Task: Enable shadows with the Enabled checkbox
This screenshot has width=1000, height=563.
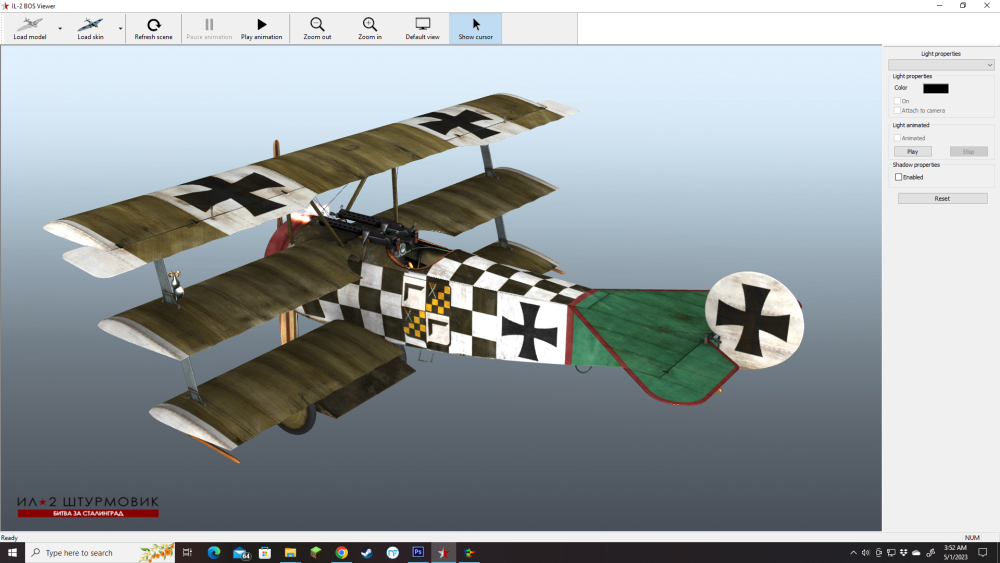Action: pyautogui.click(x=898, y=177)
